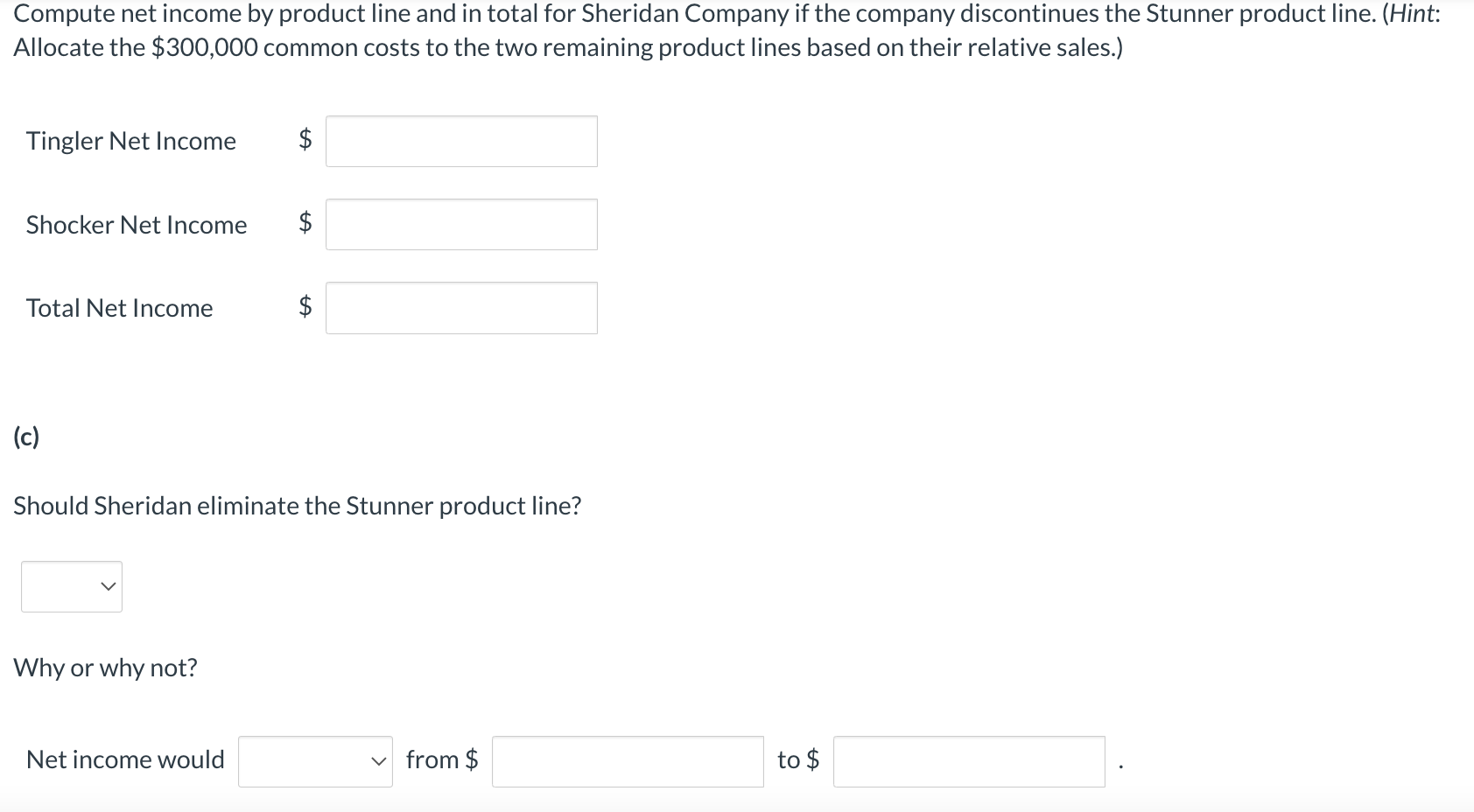Expand the 'Net income would' dropdown
The width and height of the screenshot is (1474, 812).
pos(315,761)
